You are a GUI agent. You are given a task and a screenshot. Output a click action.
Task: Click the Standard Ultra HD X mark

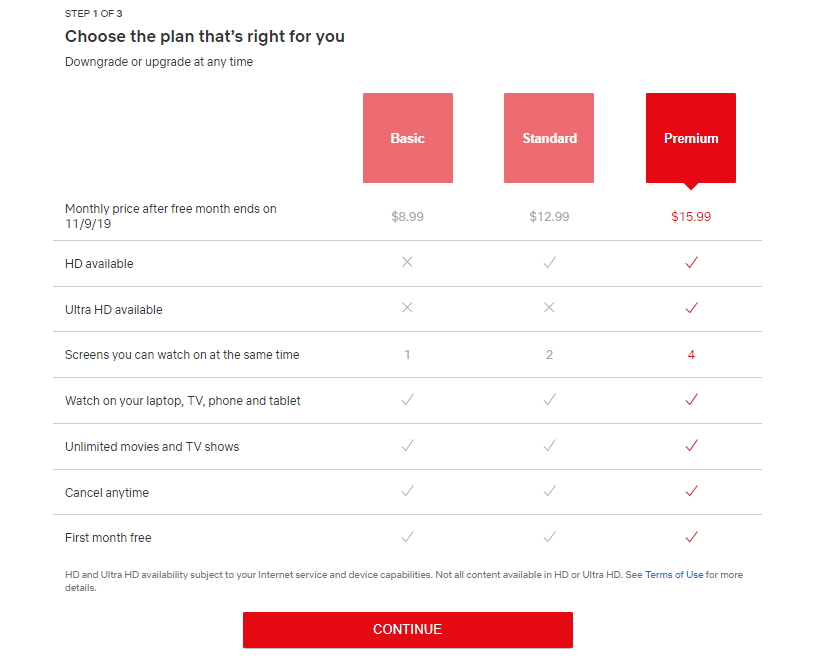coord(548,308)
